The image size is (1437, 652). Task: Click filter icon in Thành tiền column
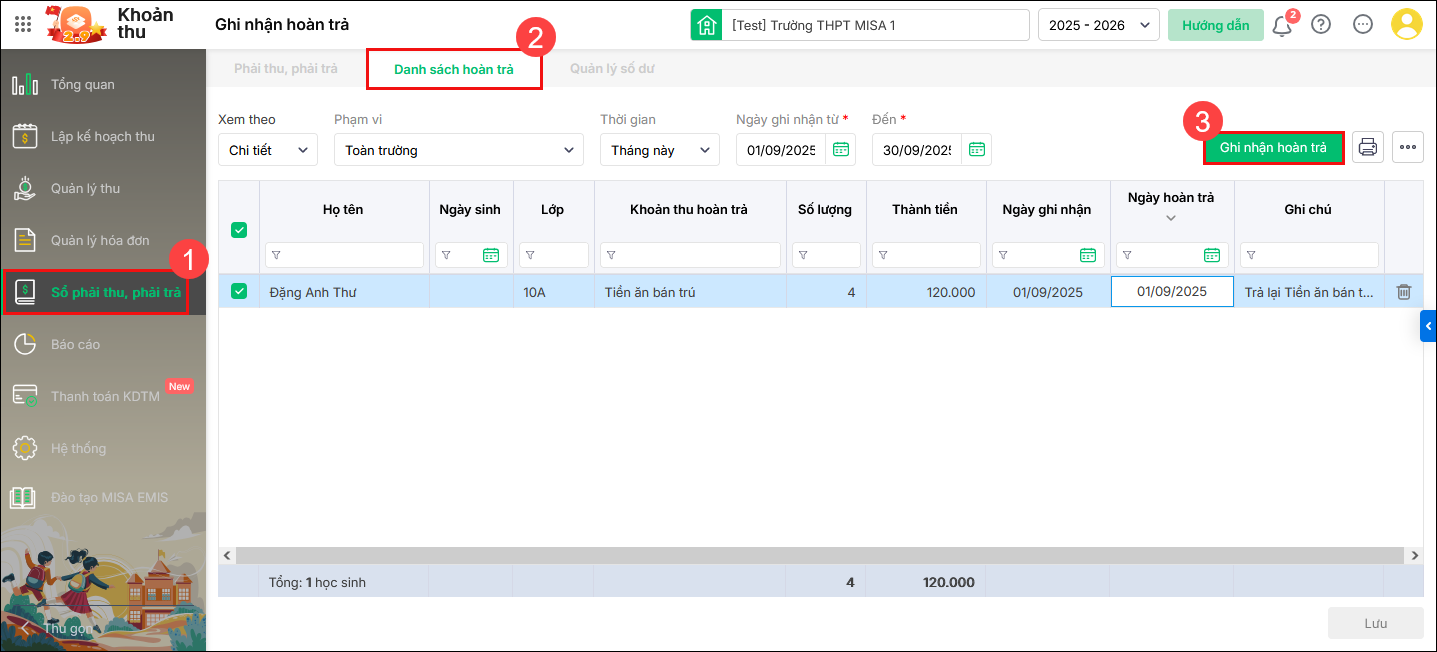(883, 255)
